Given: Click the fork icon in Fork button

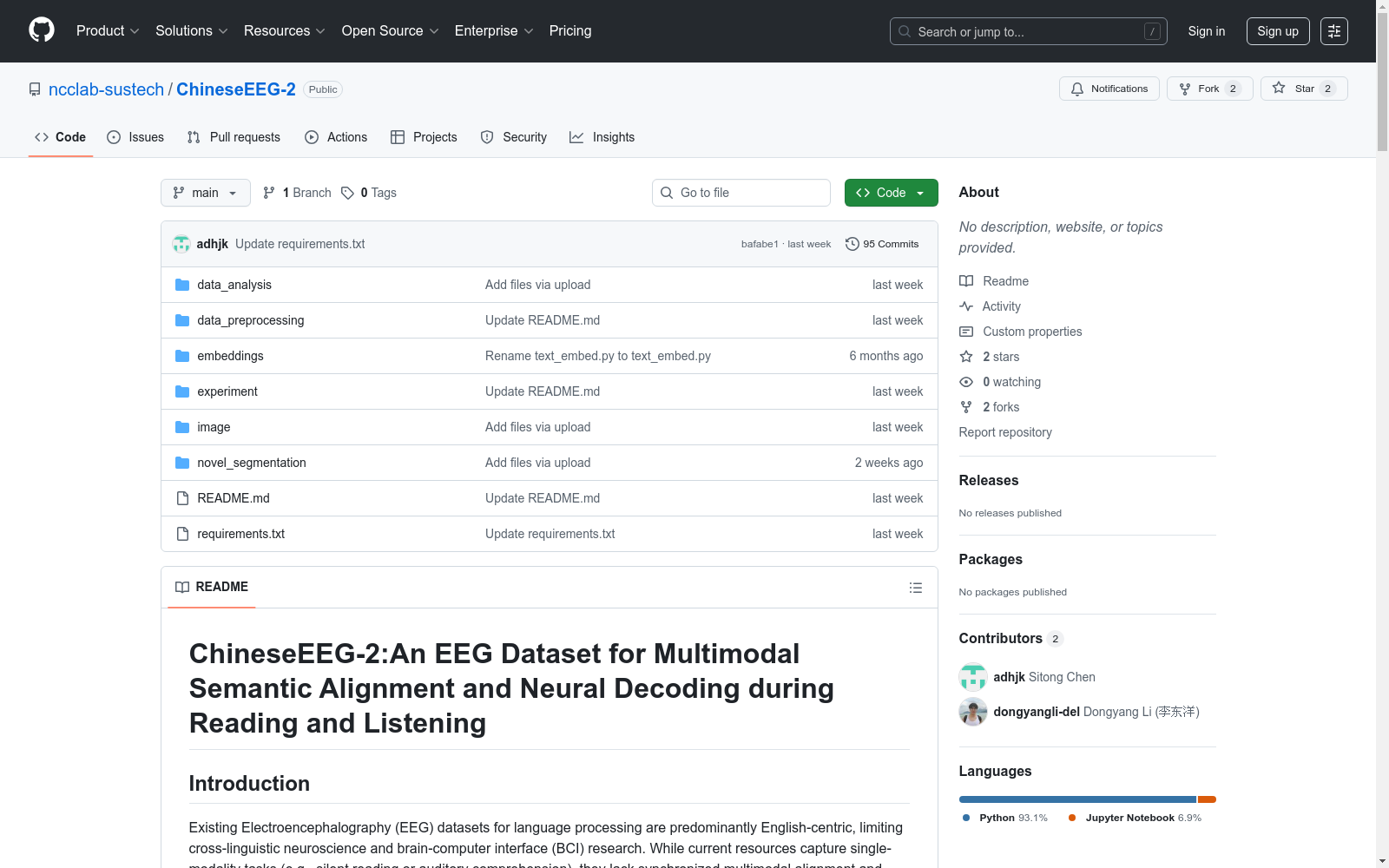Looking at the screenshot, I should pos(1185,89).
